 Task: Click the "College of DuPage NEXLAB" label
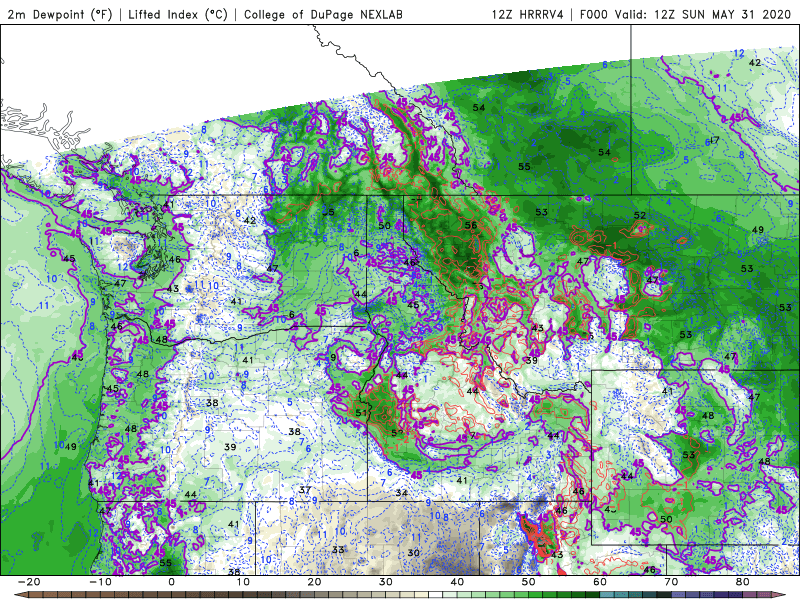click(323, 14)
